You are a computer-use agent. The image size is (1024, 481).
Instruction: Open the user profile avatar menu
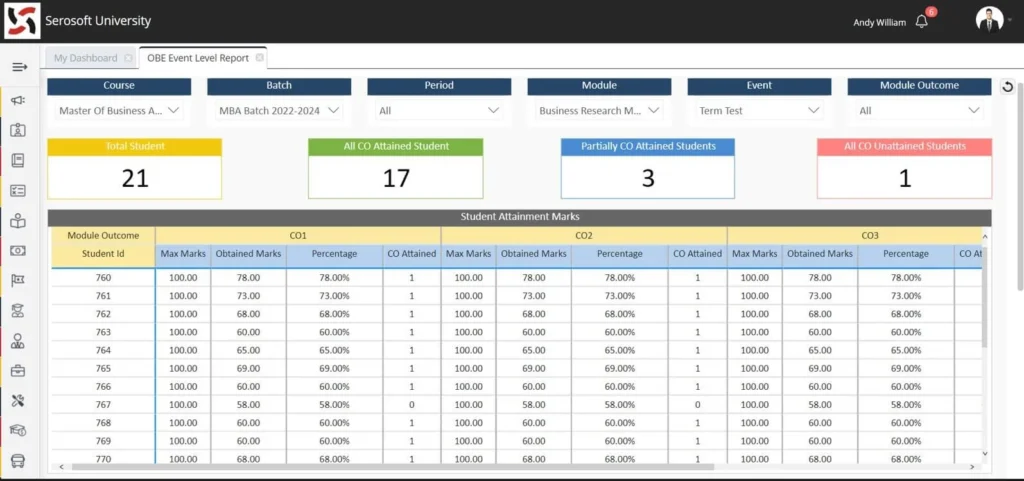point(989,20)
